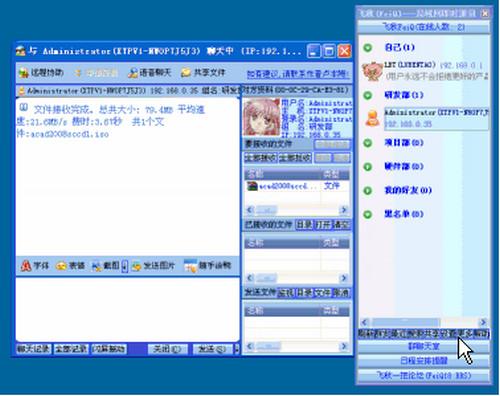
Task: Maximize the Administrator chat window
Action: (x=329, y=51)
